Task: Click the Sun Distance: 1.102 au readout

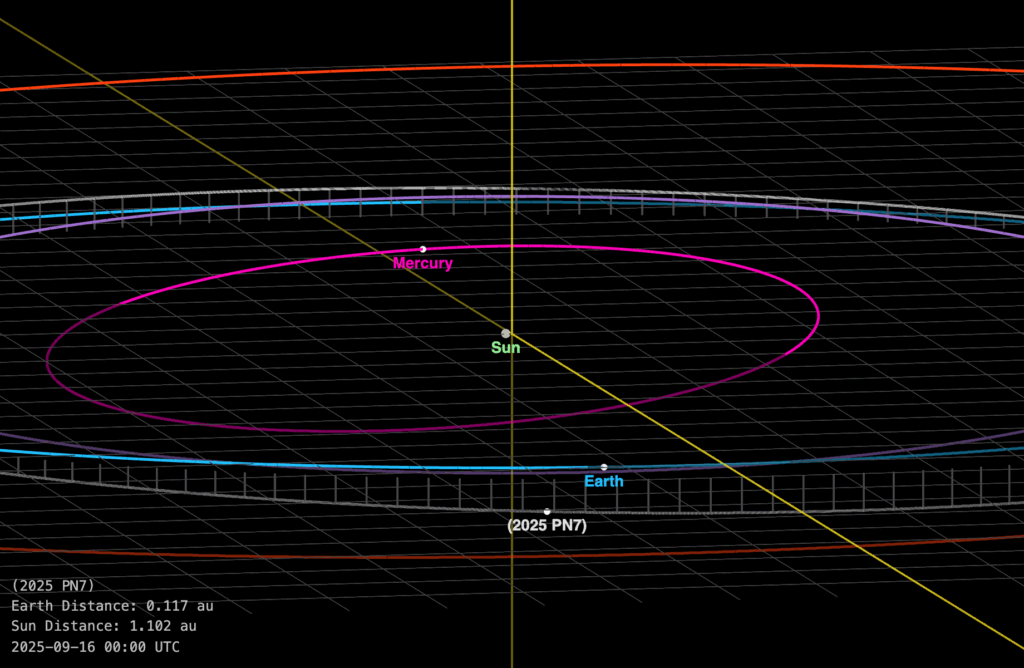Action: point(104,626)
